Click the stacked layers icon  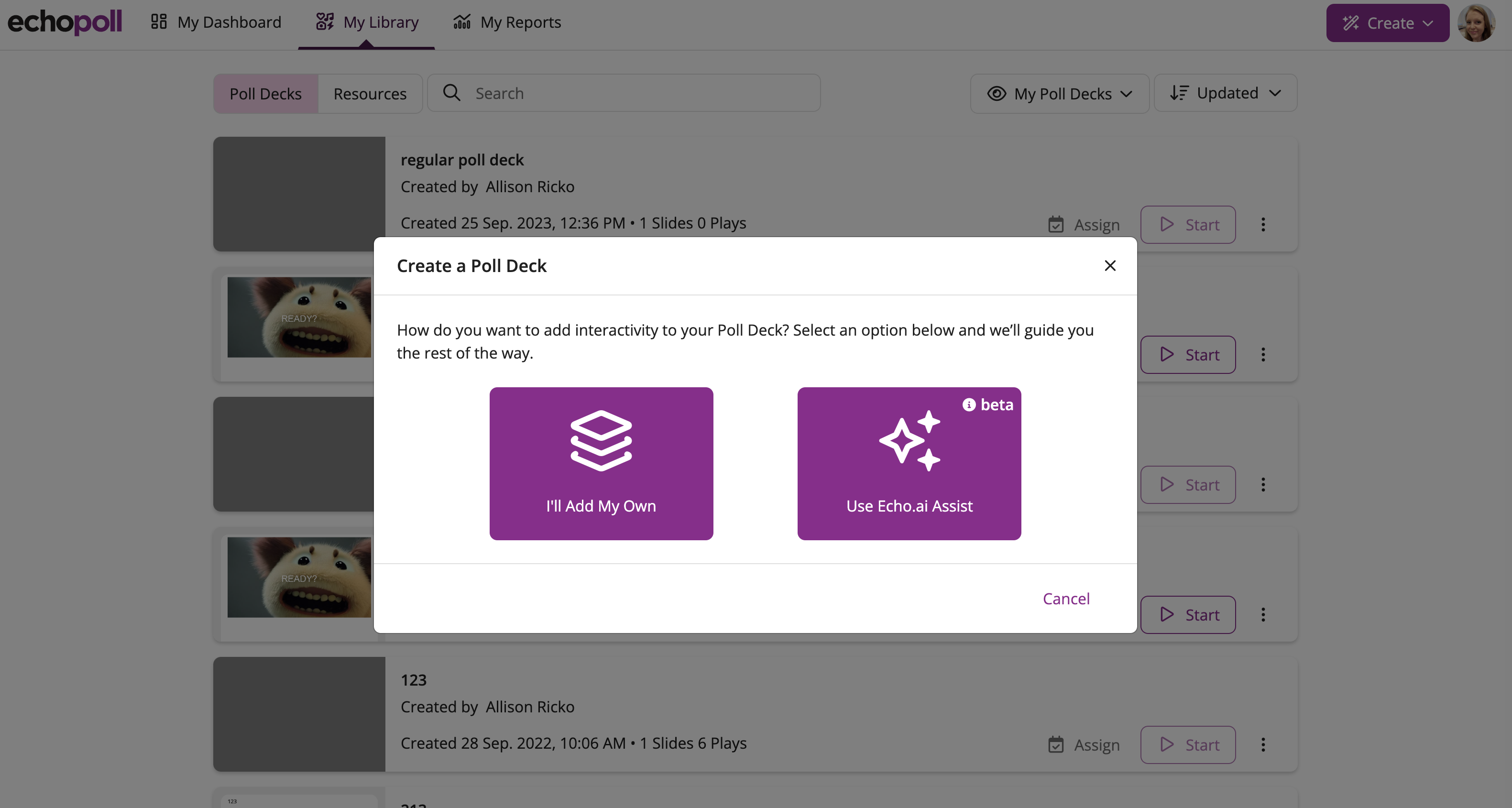click(x=601, y=441)
